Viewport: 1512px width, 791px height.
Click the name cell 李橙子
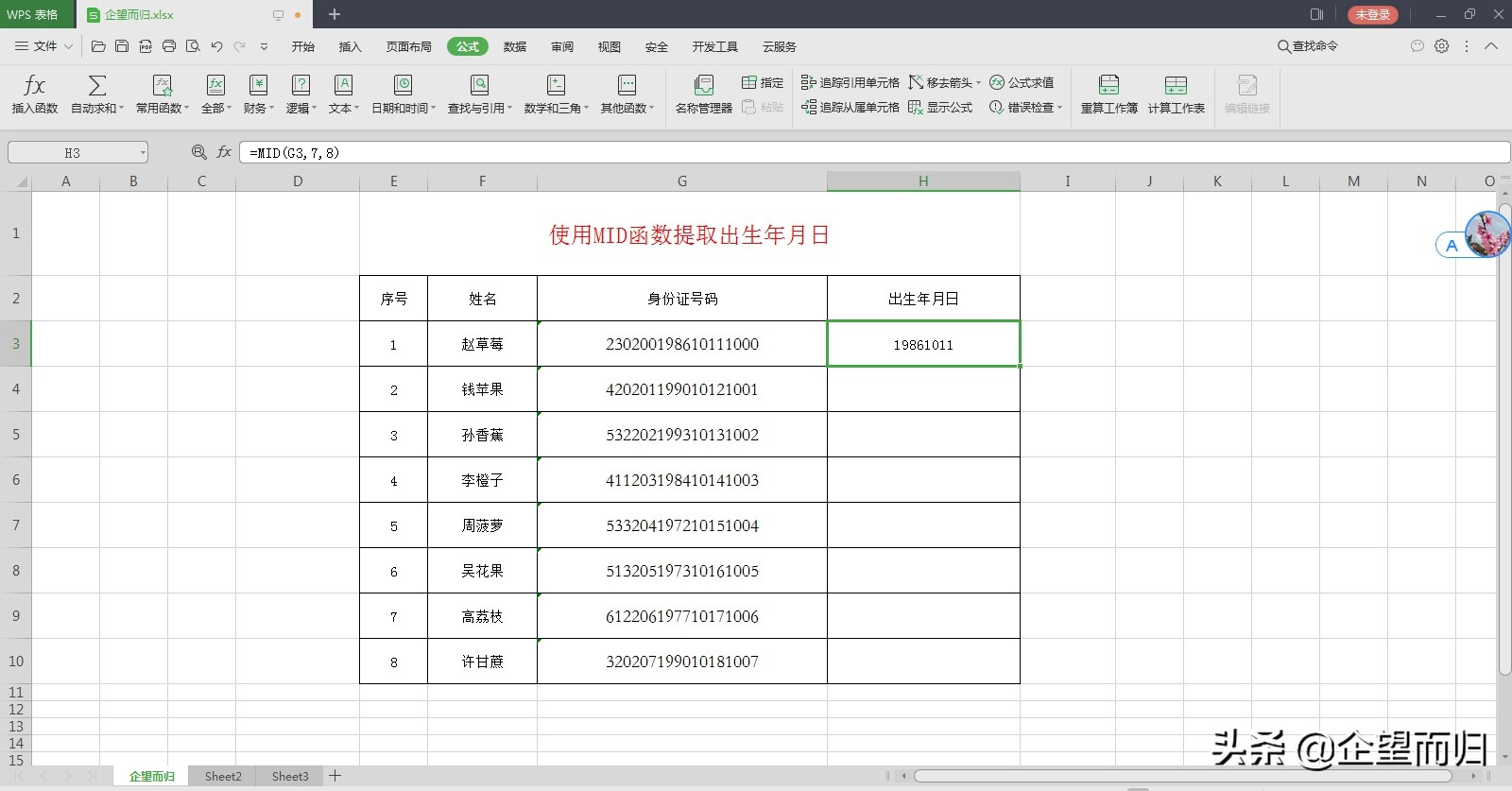pyautogui.click(x=482, y=480)
